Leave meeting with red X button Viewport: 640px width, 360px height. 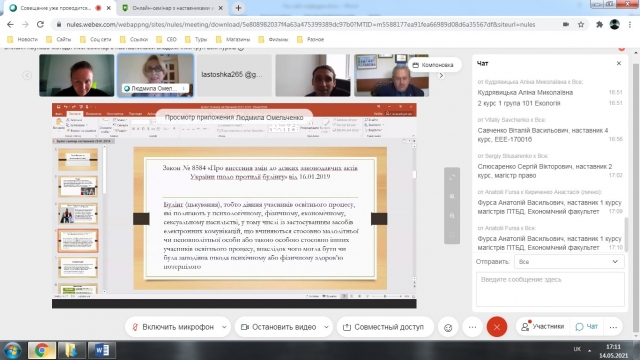tap(497, 327)
